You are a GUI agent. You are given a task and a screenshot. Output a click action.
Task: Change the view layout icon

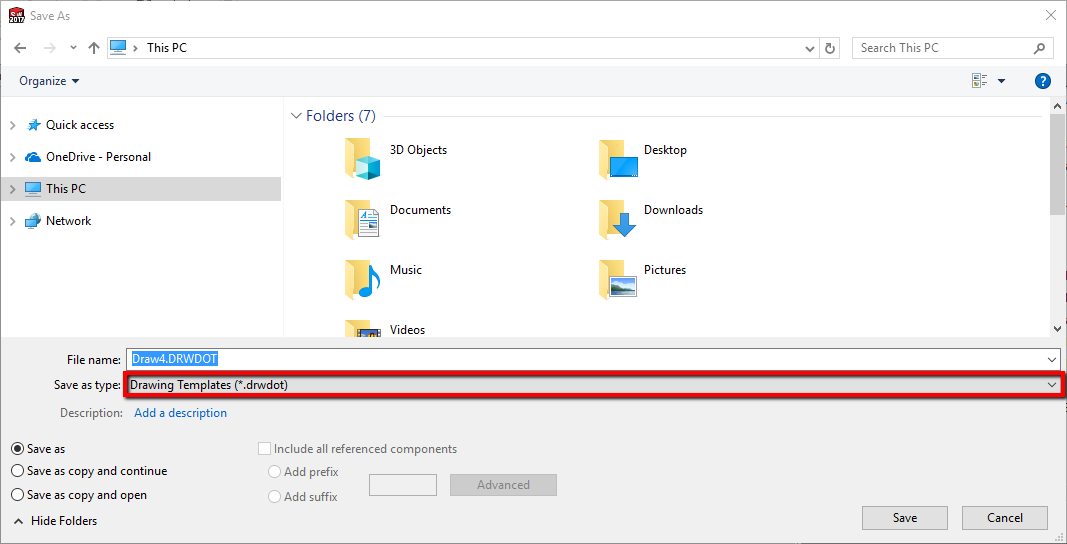coord(980,81)
